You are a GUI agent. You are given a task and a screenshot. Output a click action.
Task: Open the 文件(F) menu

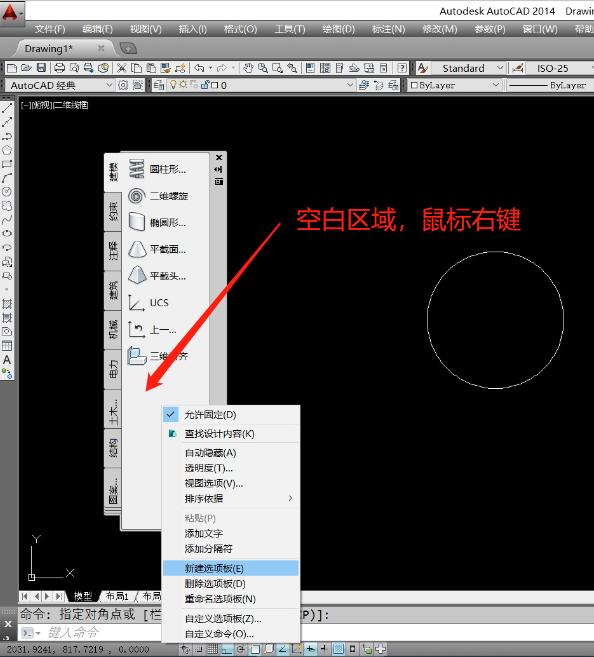[50, 29]
